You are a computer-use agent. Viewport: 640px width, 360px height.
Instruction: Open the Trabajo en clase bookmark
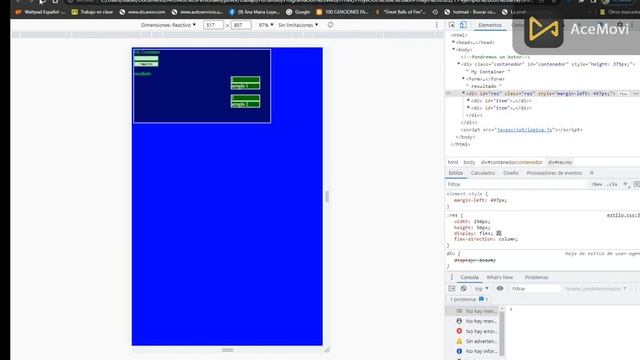92,12
